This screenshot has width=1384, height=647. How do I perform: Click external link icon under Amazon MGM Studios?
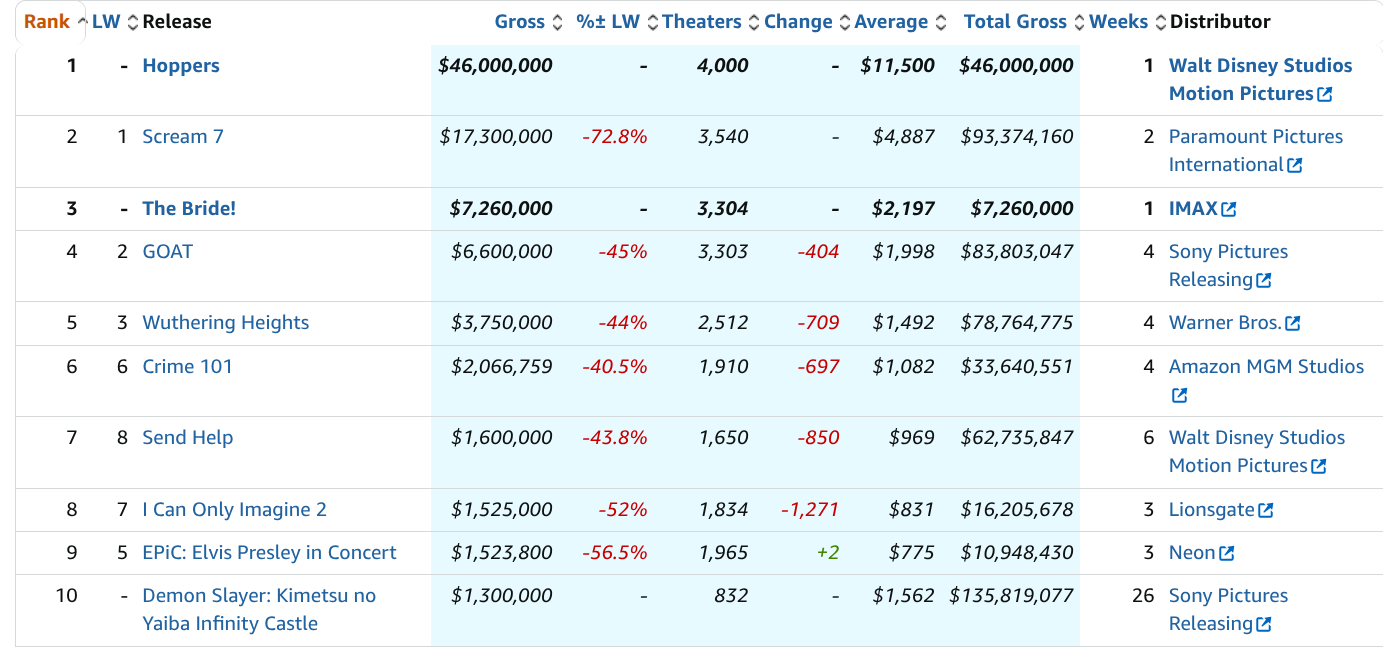click(1179, 395)
